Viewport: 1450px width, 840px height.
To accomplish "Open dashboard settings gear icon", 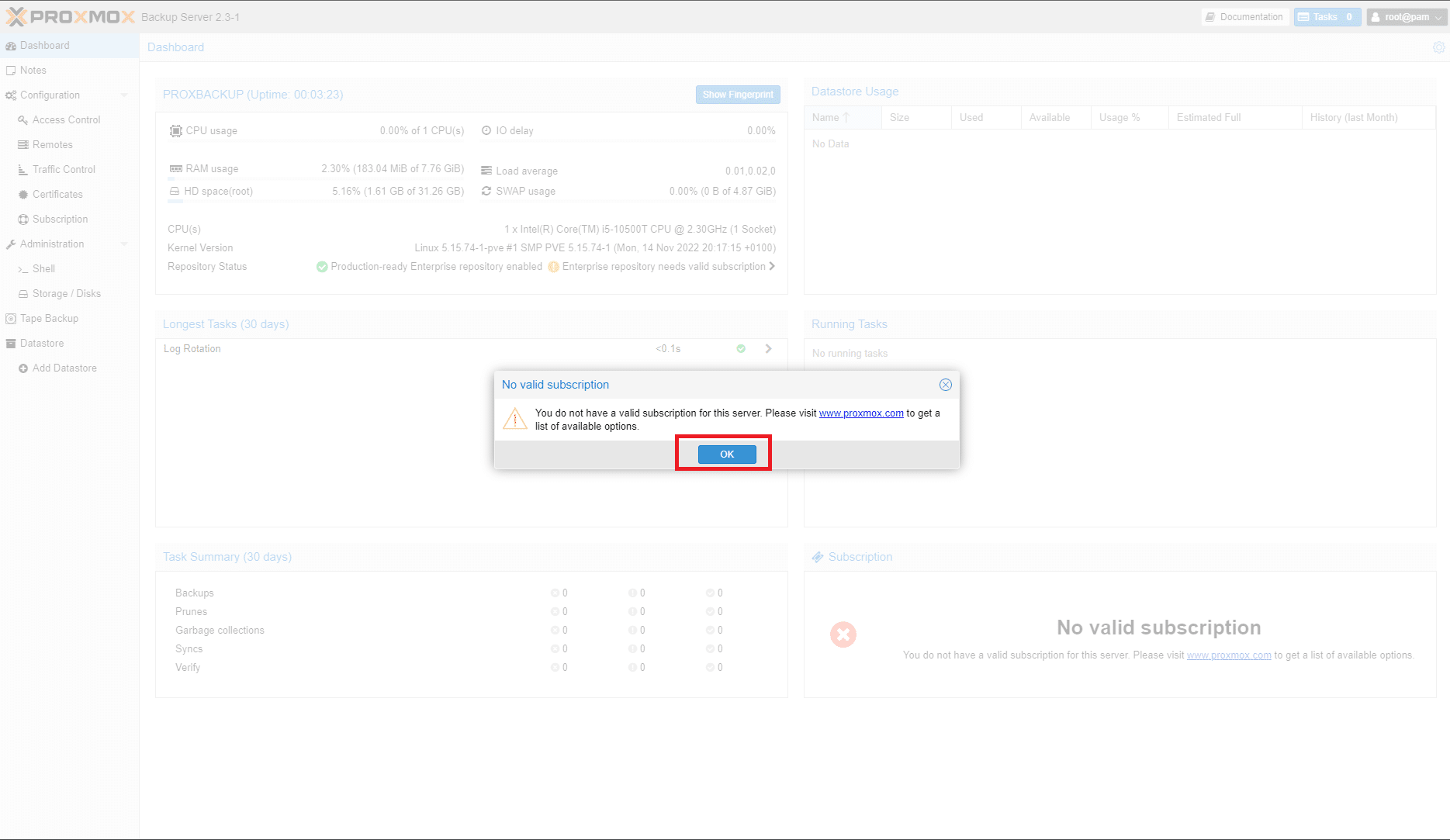I will pyautogui.click(x=1438, y=47).
